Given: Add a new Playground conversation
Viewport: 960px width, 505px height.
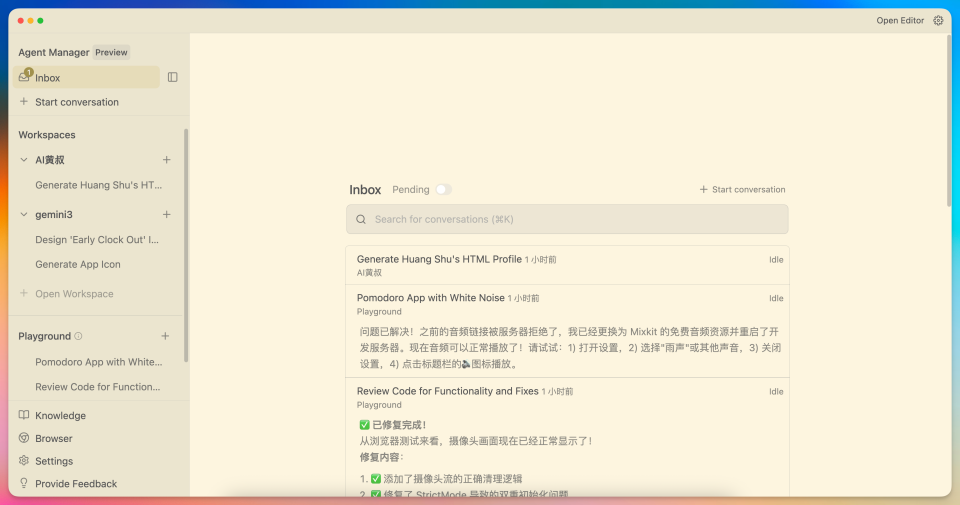Looking at the screenshot, I should 165,336.
